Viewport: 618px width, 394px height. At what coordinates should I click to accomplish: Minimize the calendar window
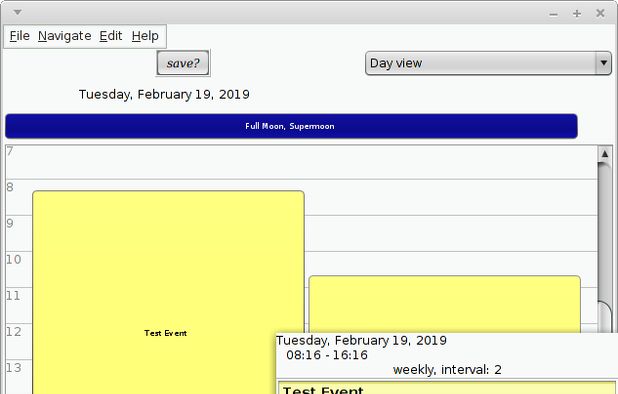point(553,14)
